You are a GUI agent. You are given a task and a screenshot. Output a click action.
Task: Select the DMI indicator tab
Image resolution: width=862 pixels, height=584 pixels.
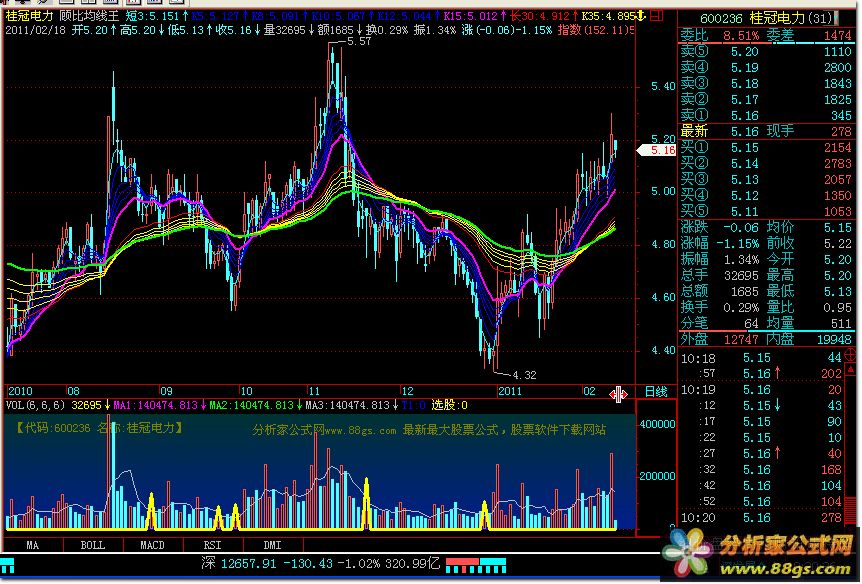coord(272,545)
